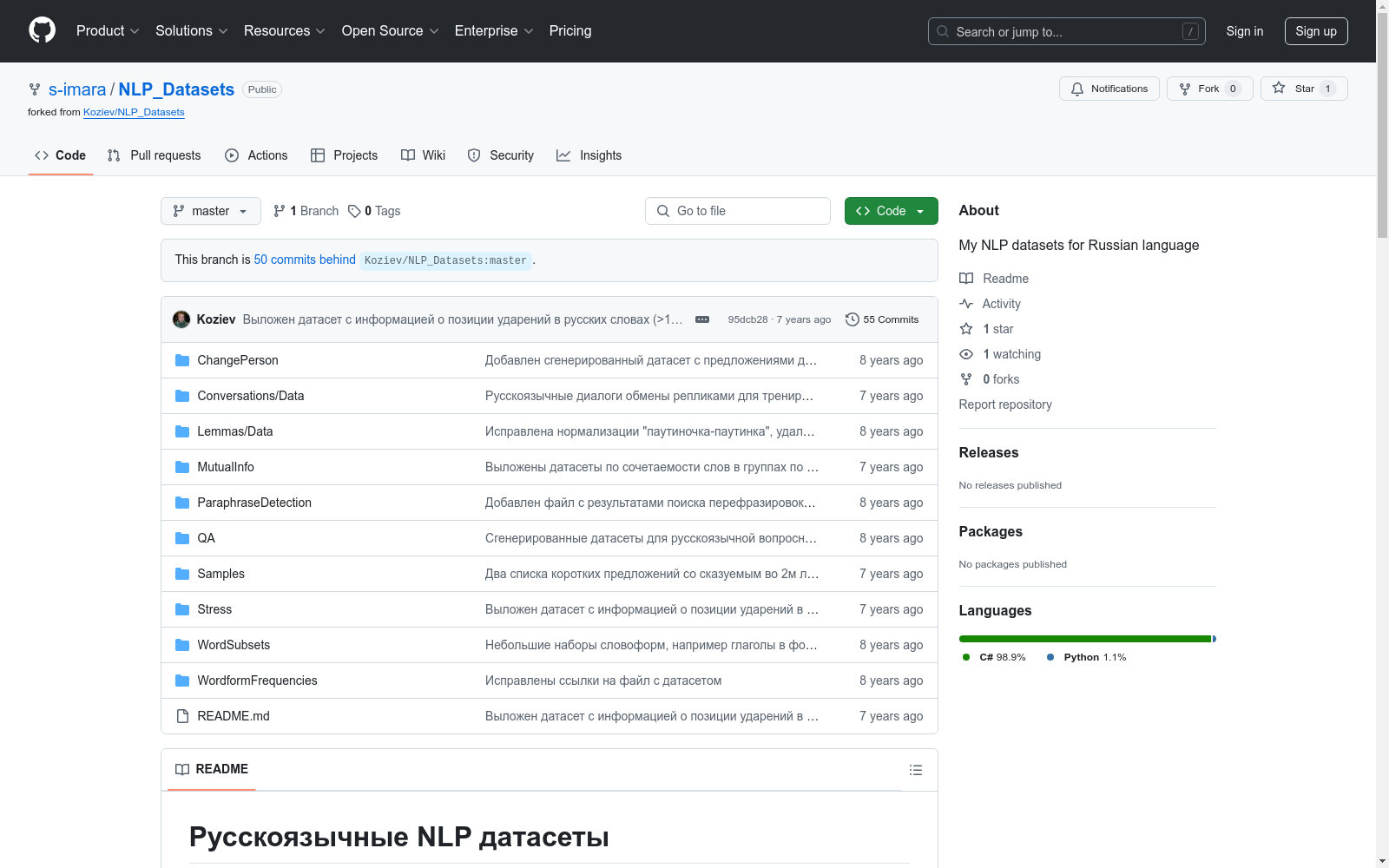
Task: Fork the repository with Fork button
Action: pyautogui.click(x=1210, y=89)
